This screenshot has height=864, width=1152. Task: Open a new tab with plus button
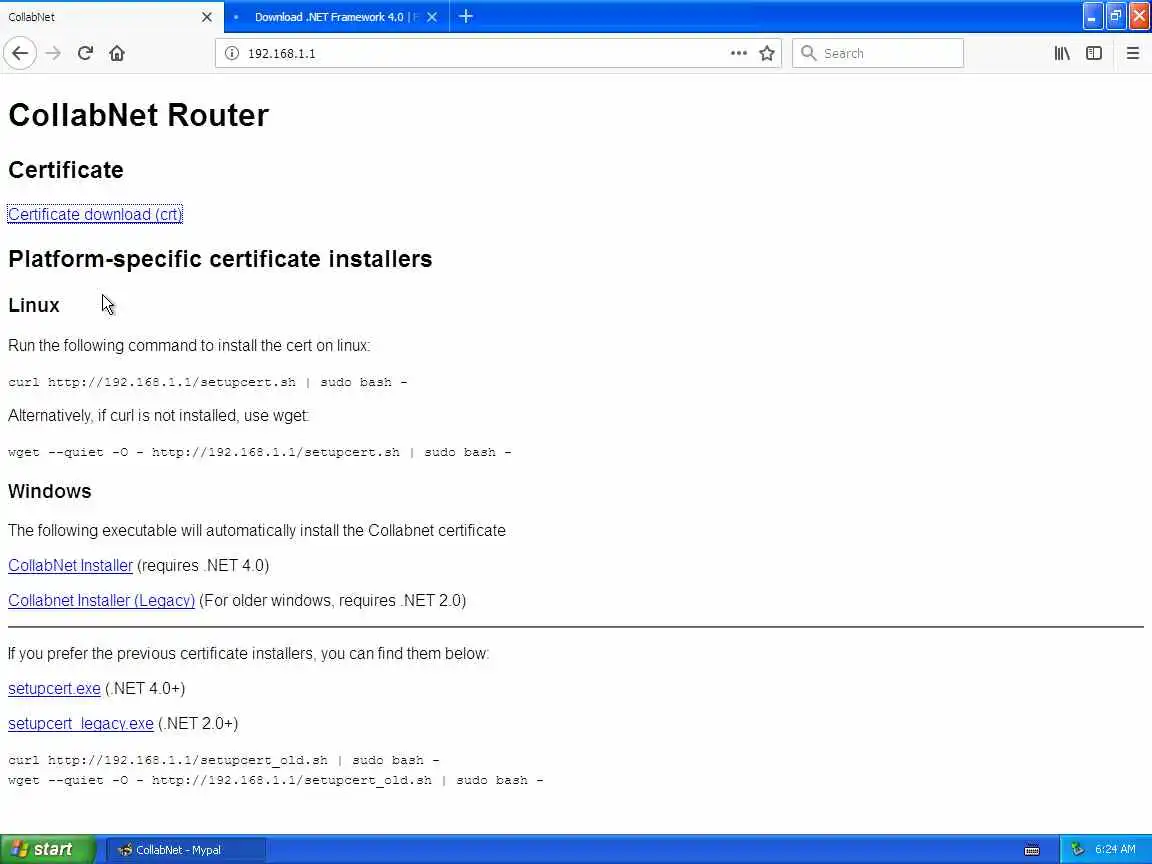click(466, 16)
